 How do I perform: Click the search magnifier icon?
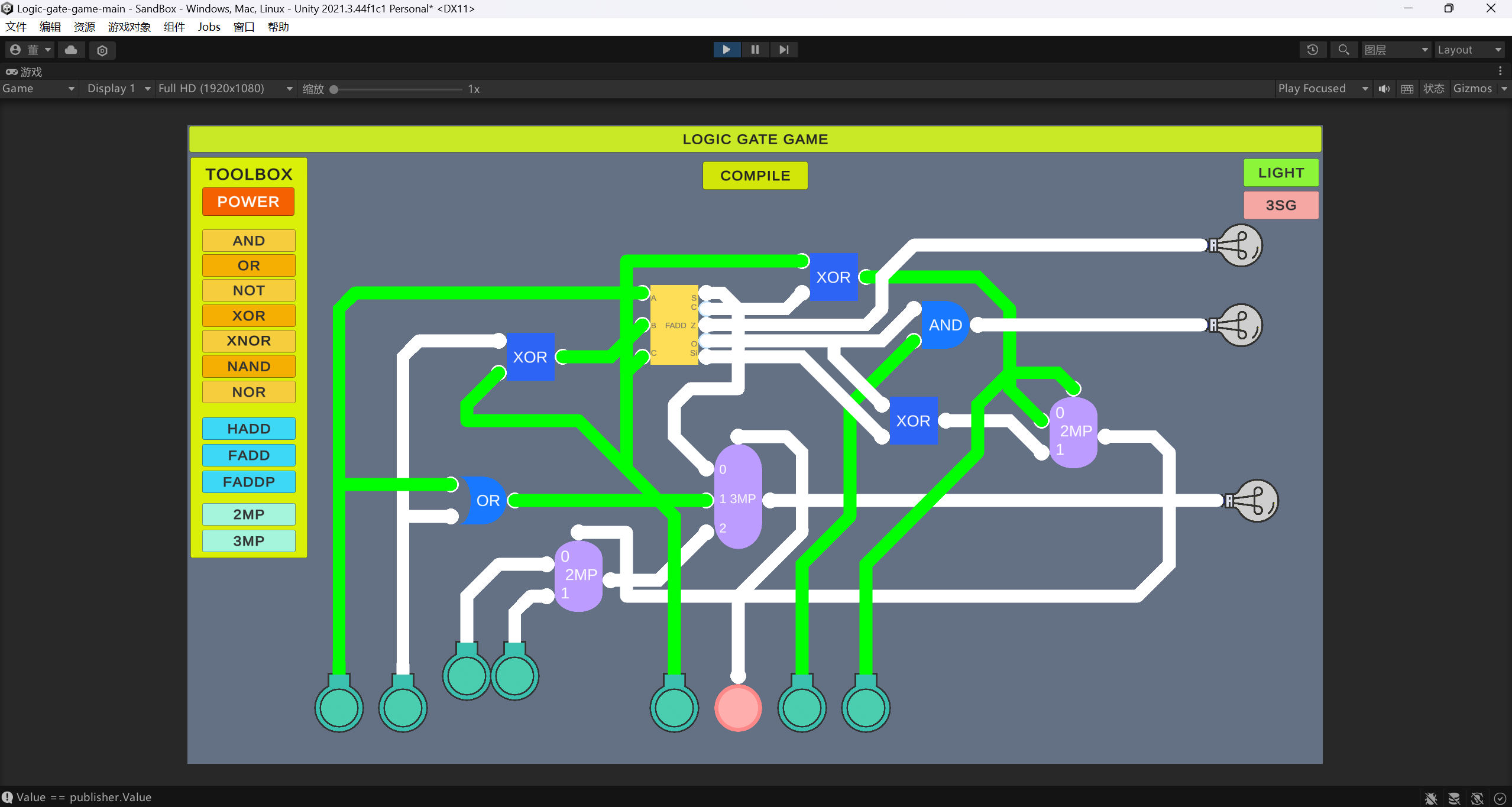click(x=1343, y=50)
